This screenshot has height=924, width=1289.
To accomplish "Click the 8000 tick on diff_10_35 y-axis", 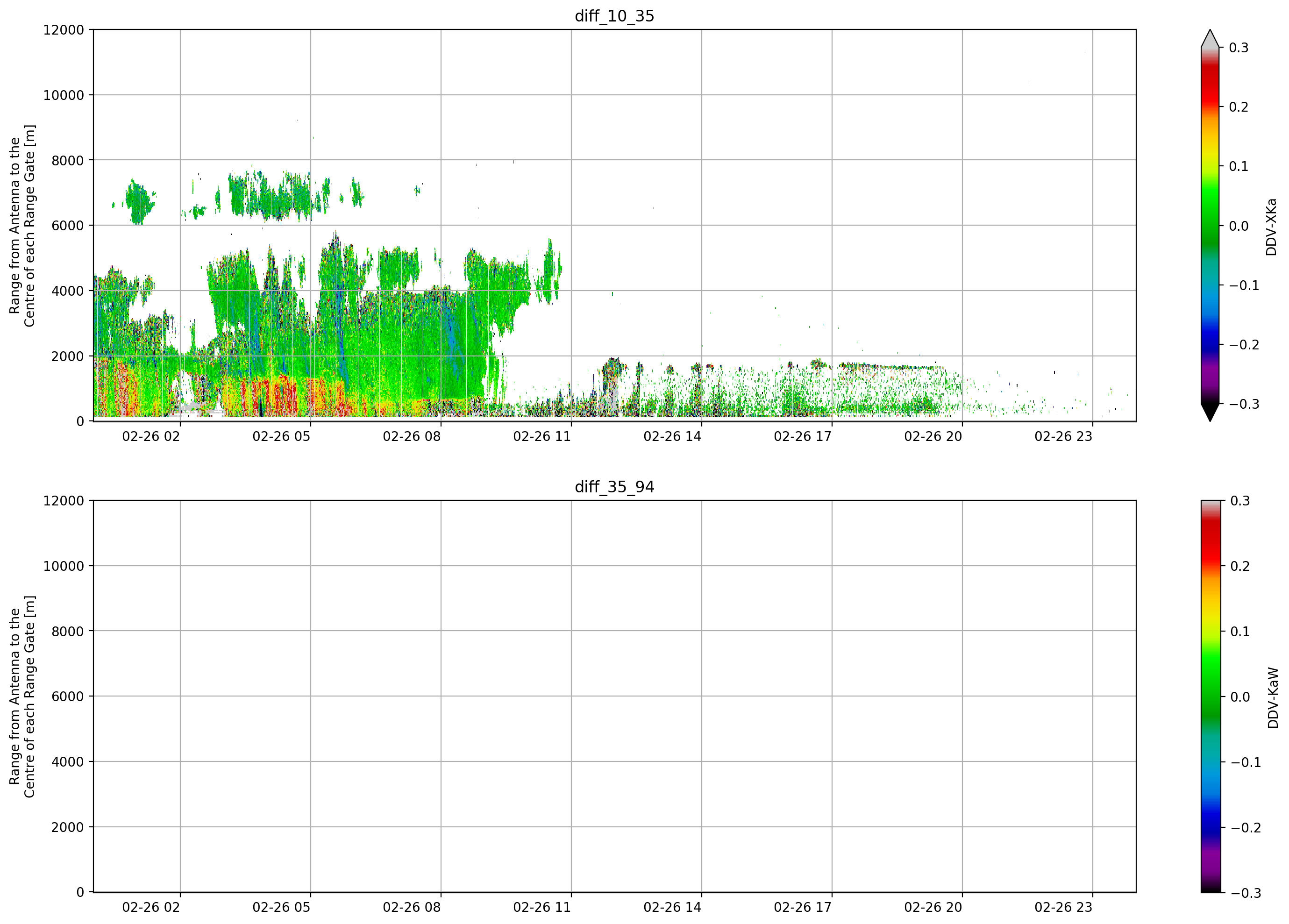I will point(68,160).
